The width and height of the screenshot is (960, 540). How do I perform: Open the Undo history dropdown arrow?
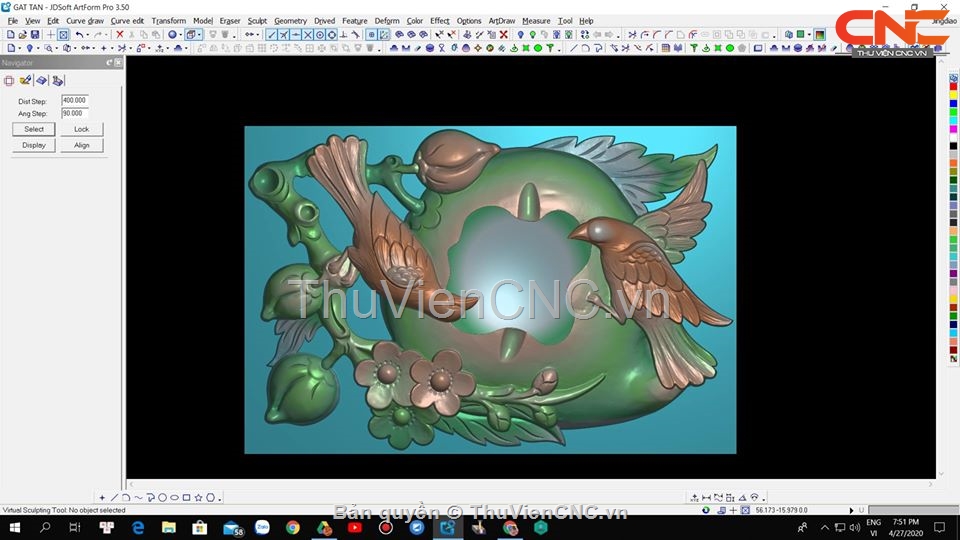(x=88, y=35)
